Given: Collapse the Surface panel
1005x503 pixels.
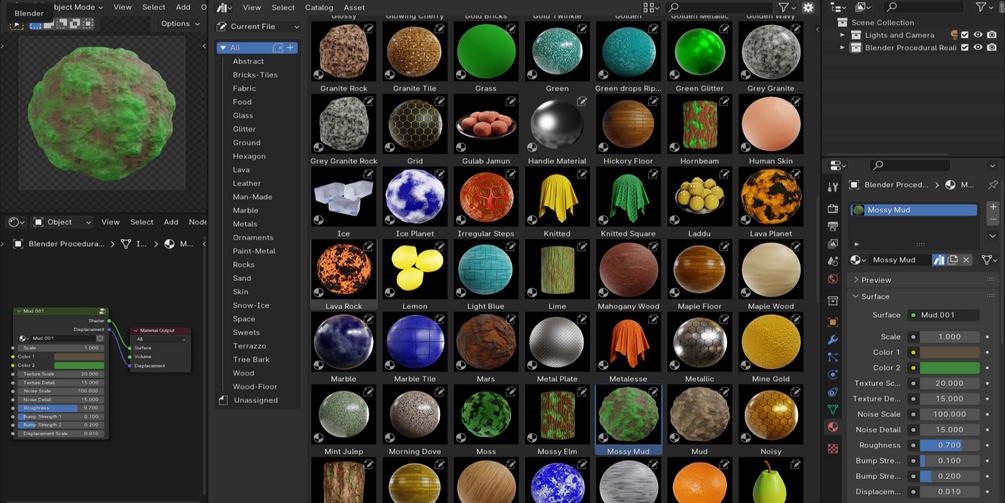Looking at the screenshot, I should click(x=924, y=297).
